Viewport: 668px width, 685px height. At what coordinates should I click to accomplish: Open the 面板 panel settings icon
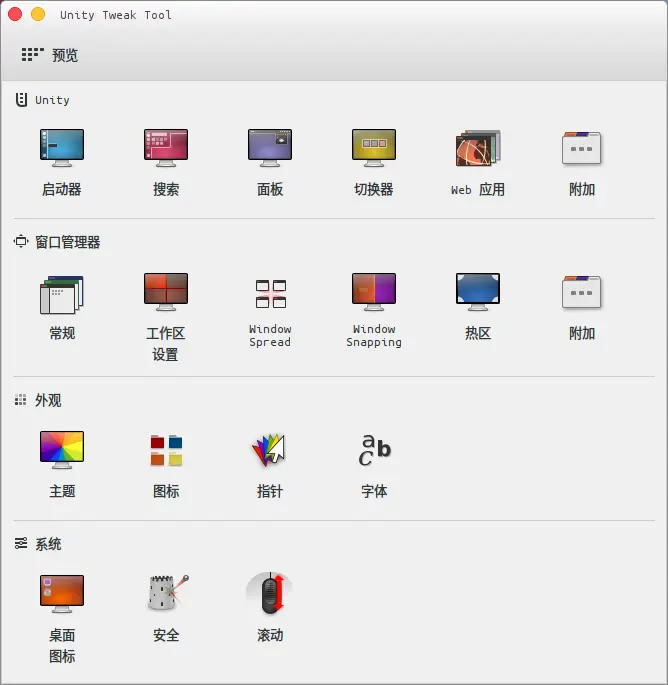(270, 149)
